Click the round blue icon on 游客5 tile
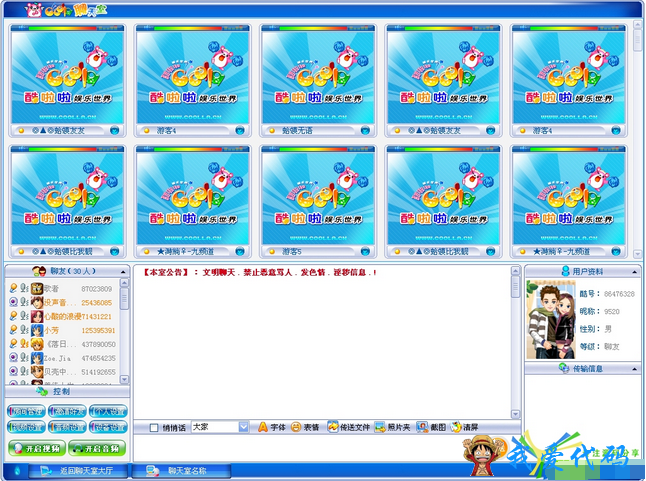This screenshot has height=481, width=646. (x=365, y=251)
